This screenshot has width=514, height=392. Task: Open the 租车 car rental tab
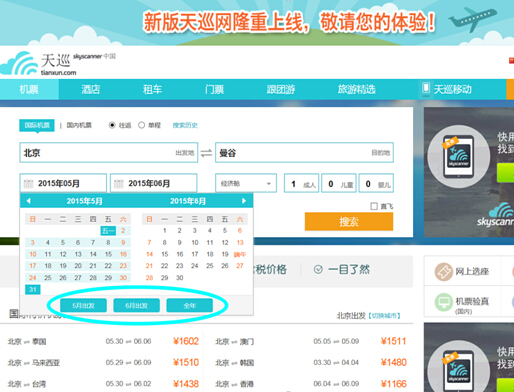(152, 89)
